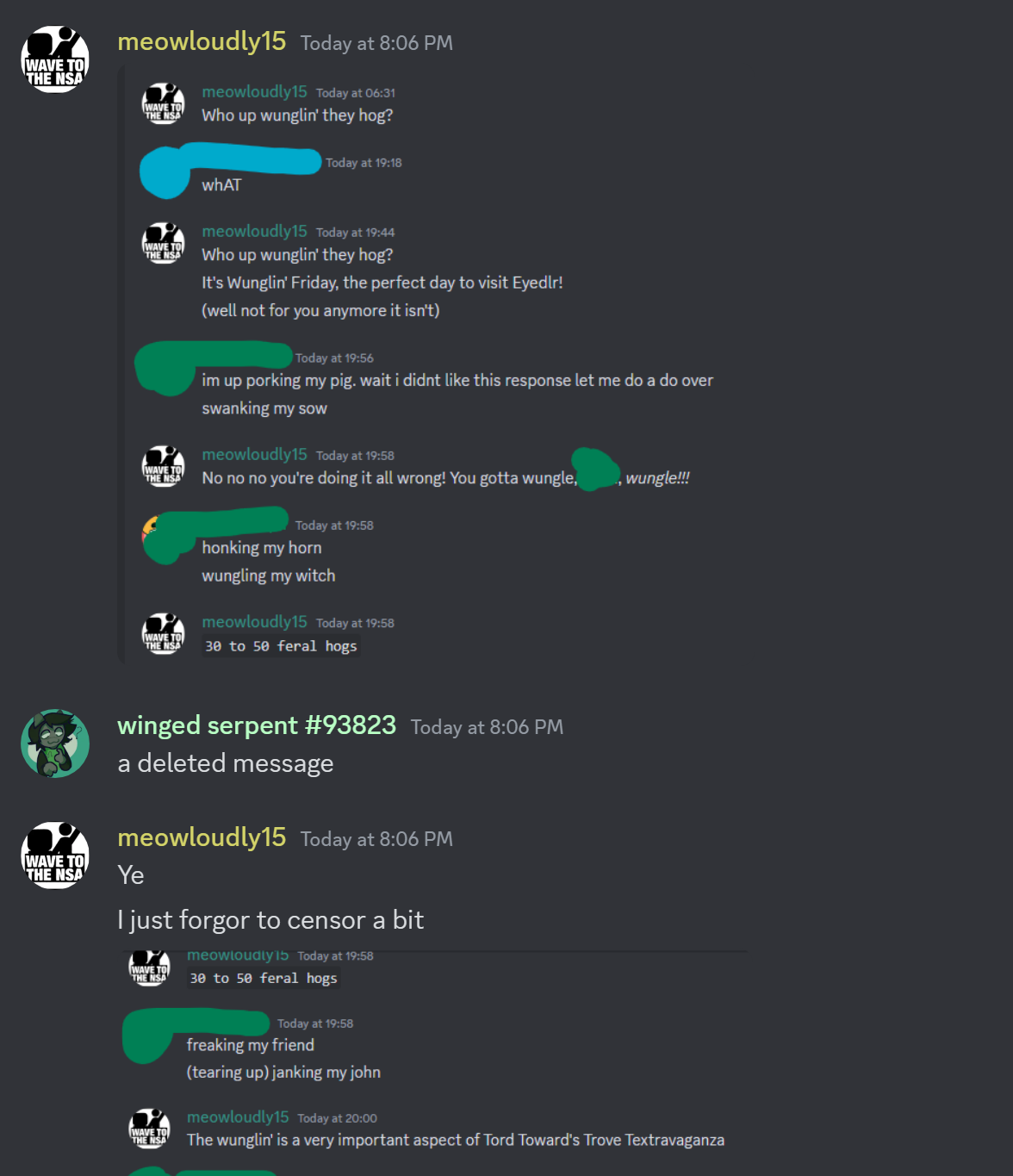Click the small avatar beside the 19:44 message

click(x=163, y=243)
